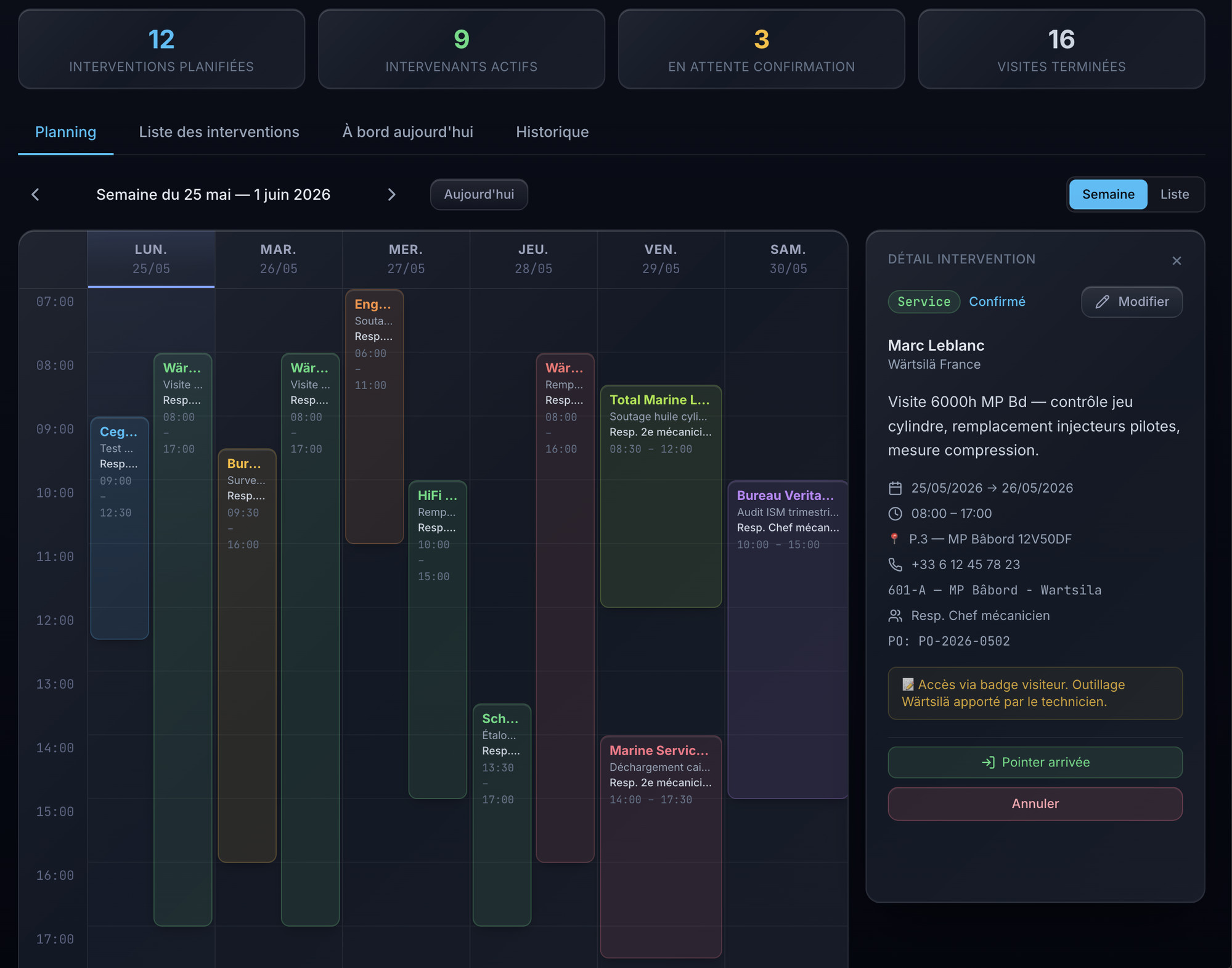Cancel the intervention with Annuler
This screenshot has height=968, width=1232.
pos(1035,804)
